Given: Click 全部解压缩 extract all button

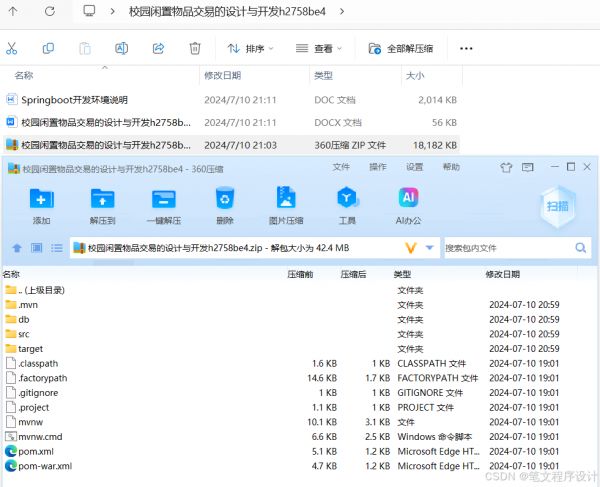Looking at the screenshot, I should tap(401, 49).
